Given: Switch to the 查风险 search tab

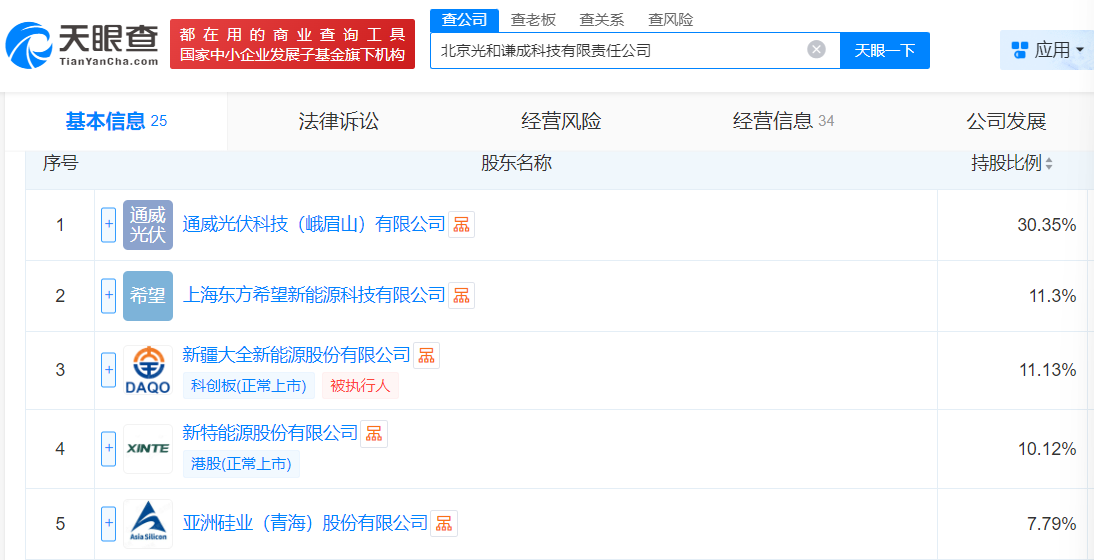Looking at the screenshot, I should [670, 20].
